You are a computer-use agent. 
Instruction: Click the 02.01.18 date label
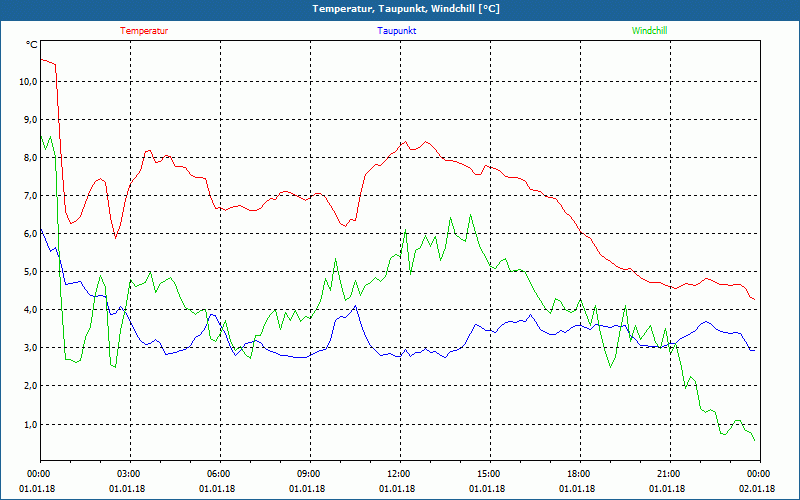click(x=757, y=489)
